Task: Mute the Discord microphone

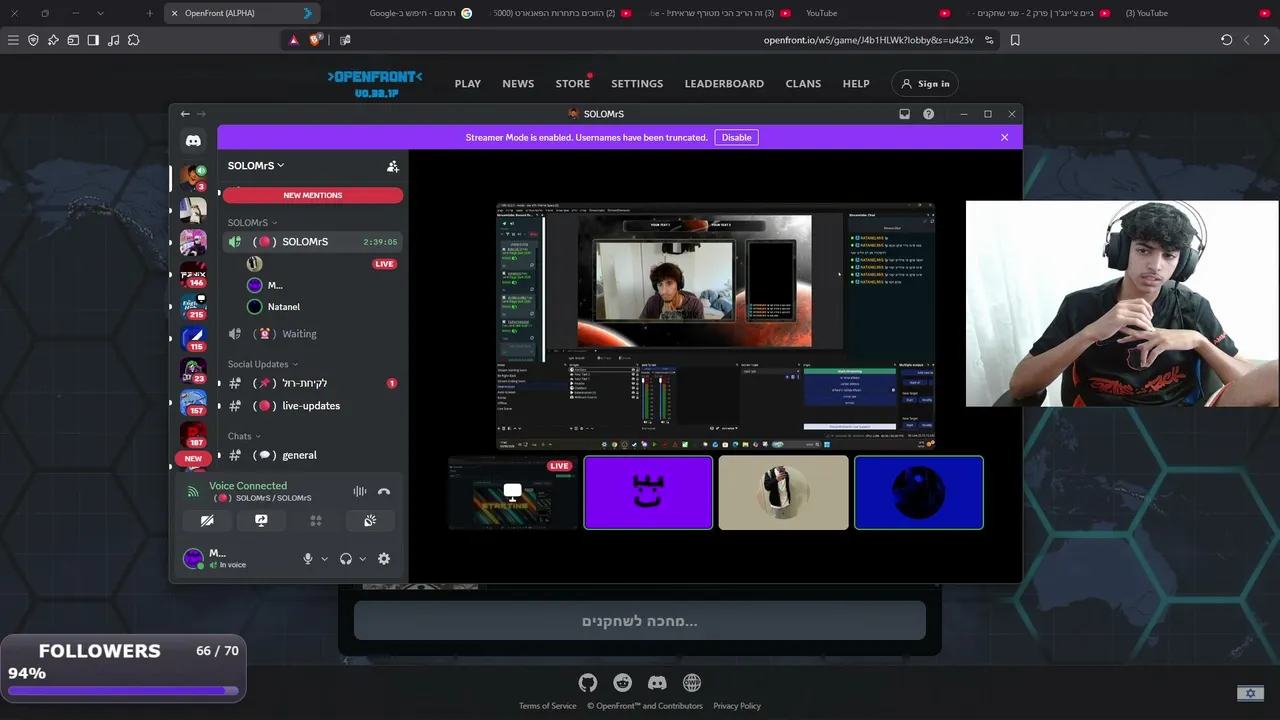Action: tap(308, 559)
